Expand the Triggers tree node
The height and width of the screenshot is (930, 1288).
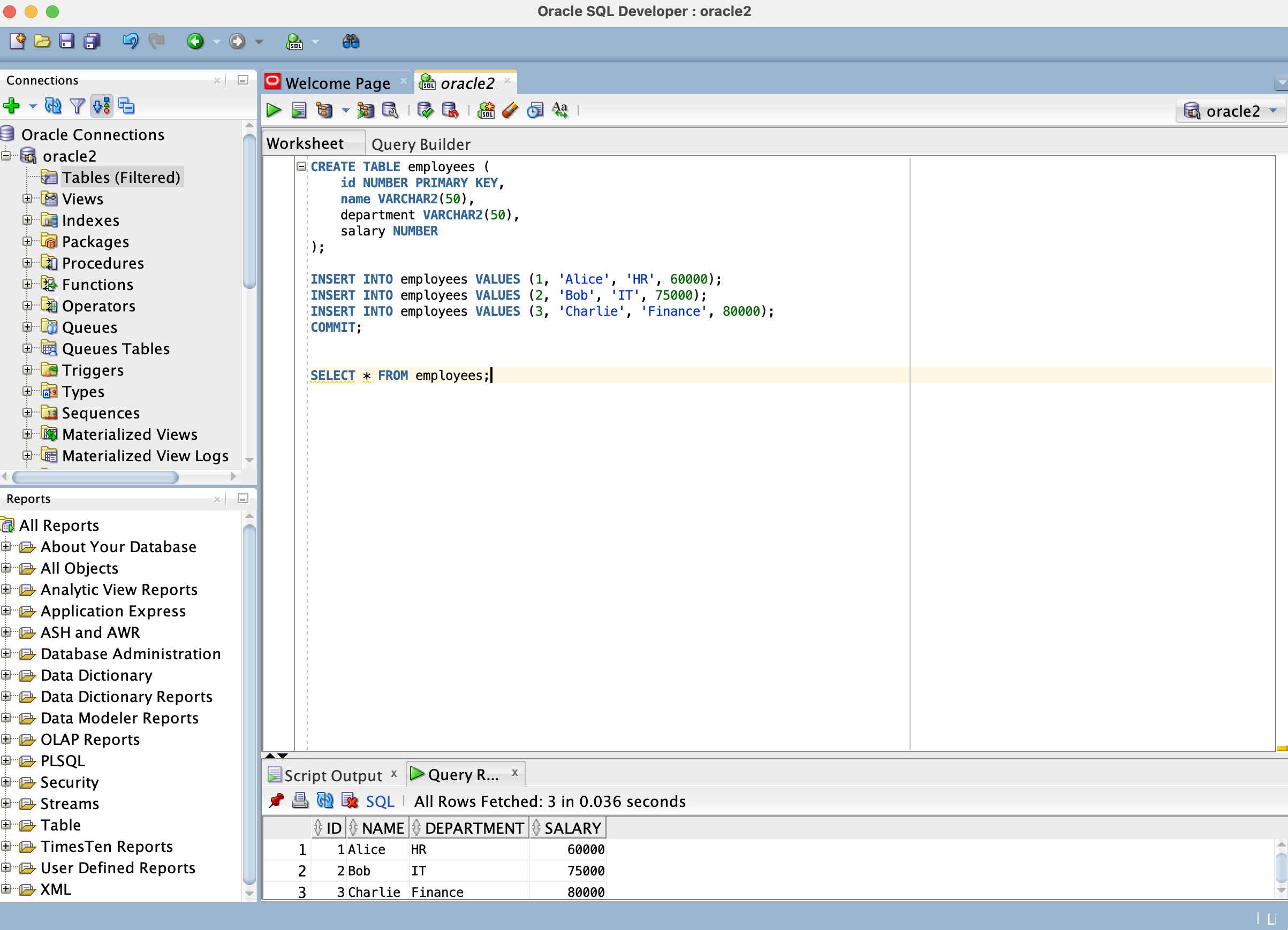pyautogui.click(x=27, y=370)
